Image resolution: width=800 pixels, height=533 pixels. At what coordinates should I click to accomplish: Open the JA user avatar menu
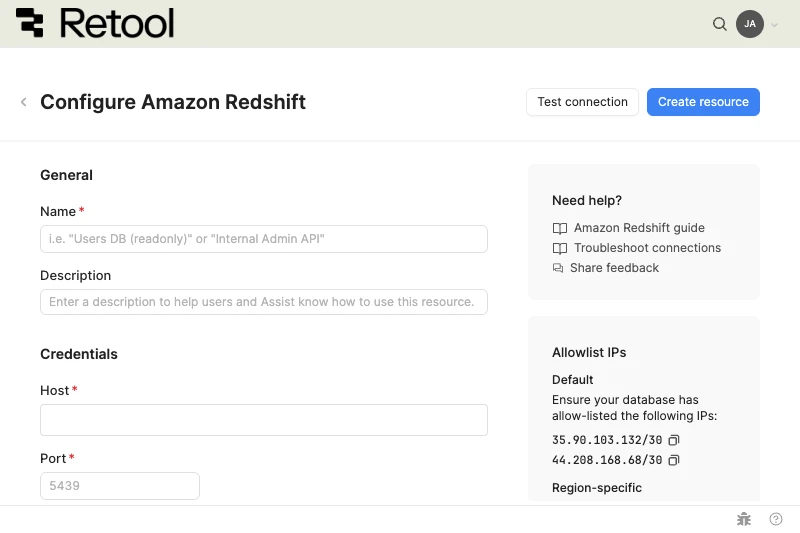(x=749, y=24)
